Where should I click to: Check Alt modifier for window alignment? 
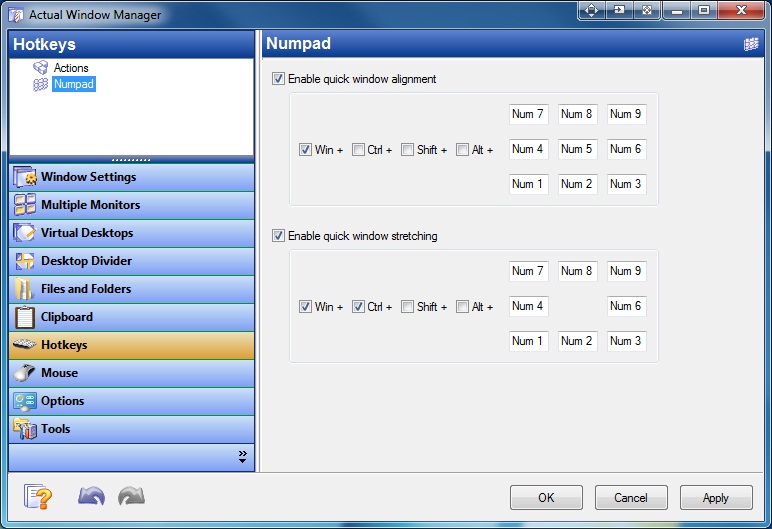click(x=462, y=150)
